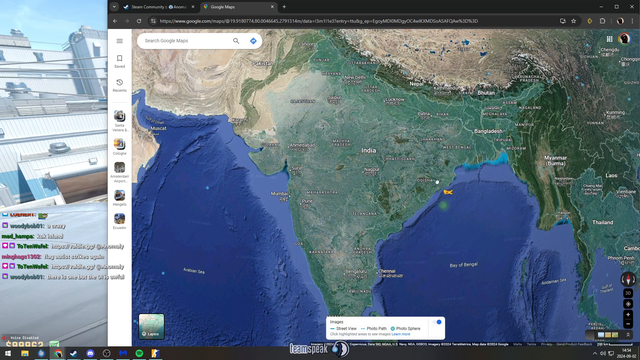Click the browser address bar URL
This screenshot has height=360, width=640.
[x=318, y=21]
